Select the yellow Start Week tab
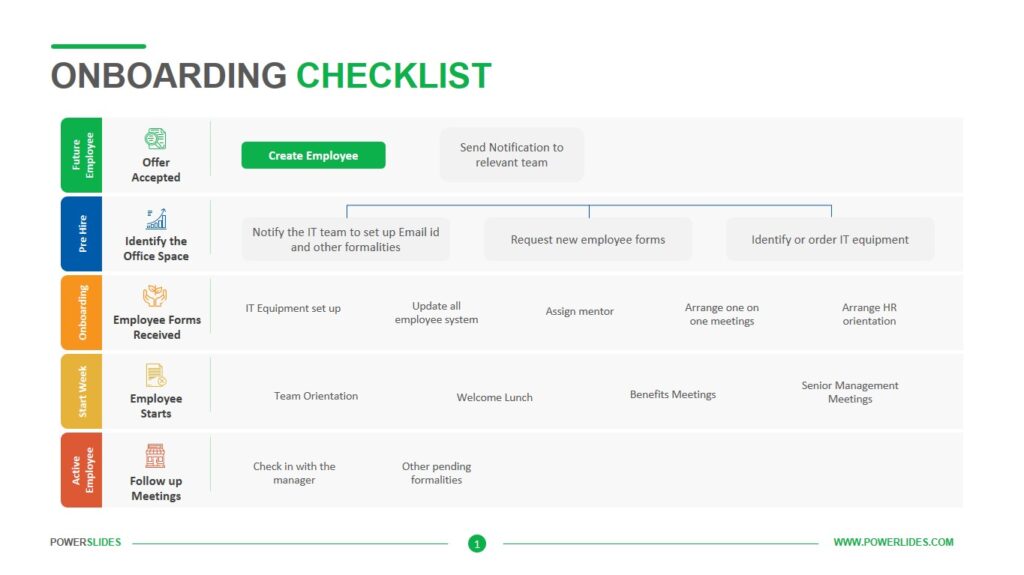The height and width of the screenshot is (575, 1024). tap(82, 391)
